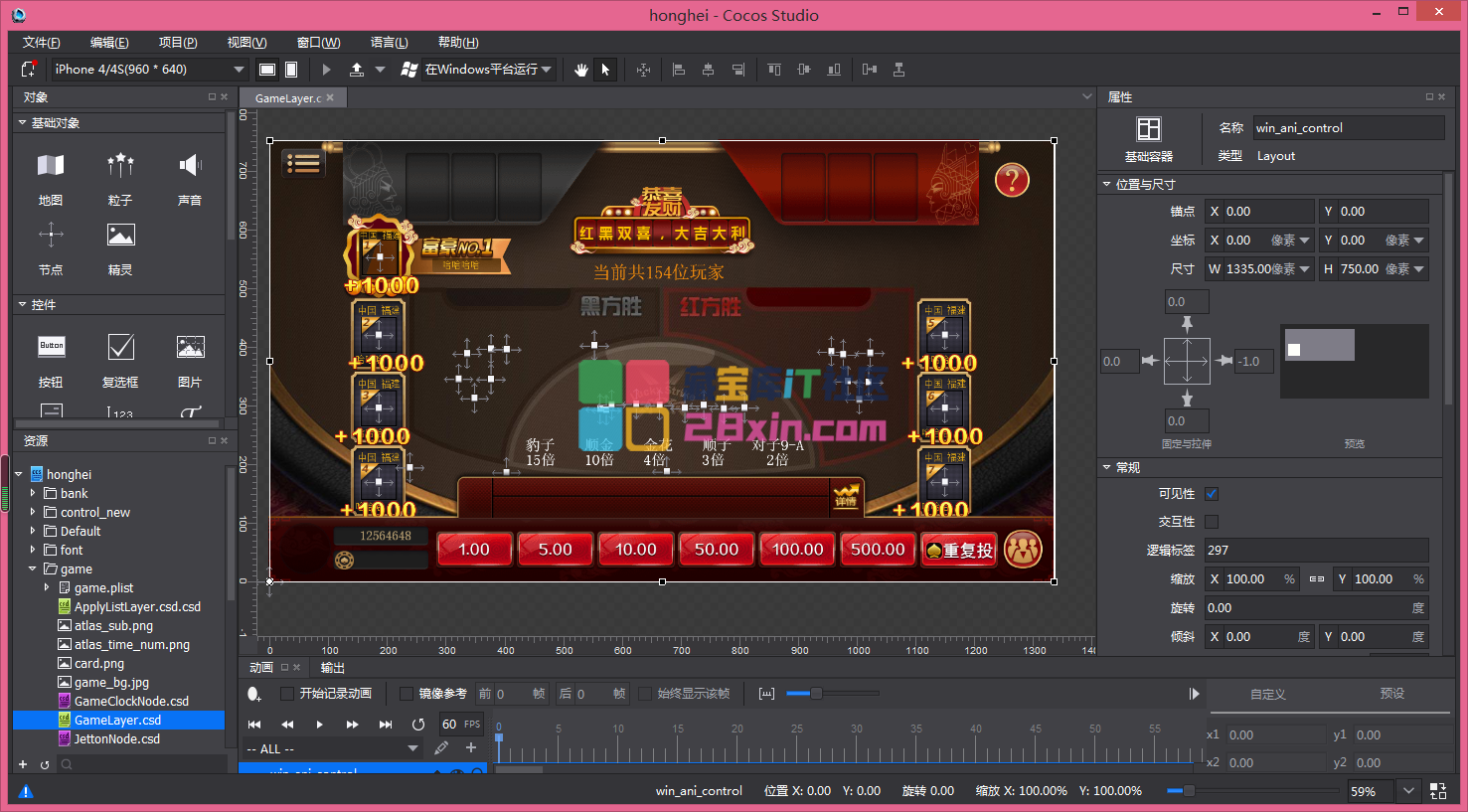
Task: Open the -- ALL -- animation dropdown
Action: pyautogui.click(x=333, y=748)
